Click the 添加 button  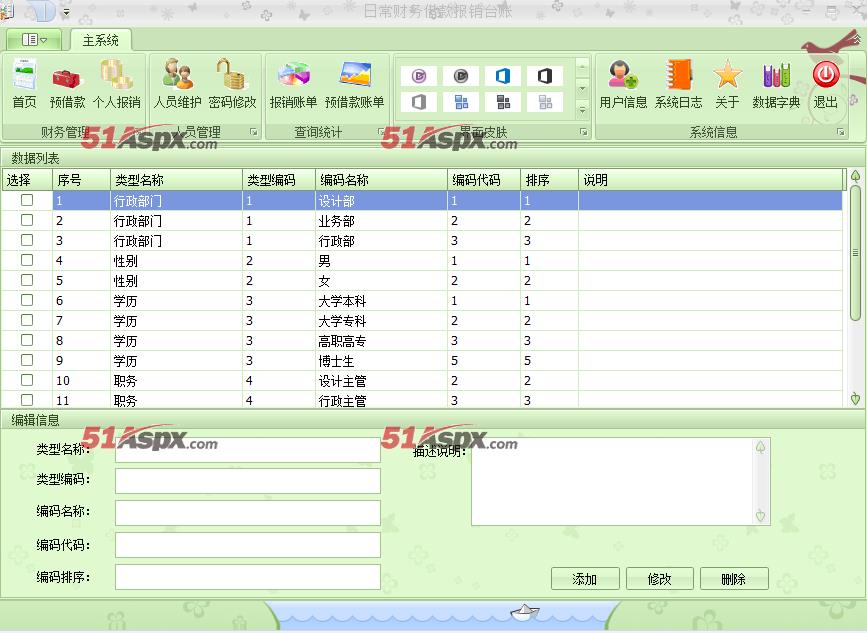tap(585, 579)
